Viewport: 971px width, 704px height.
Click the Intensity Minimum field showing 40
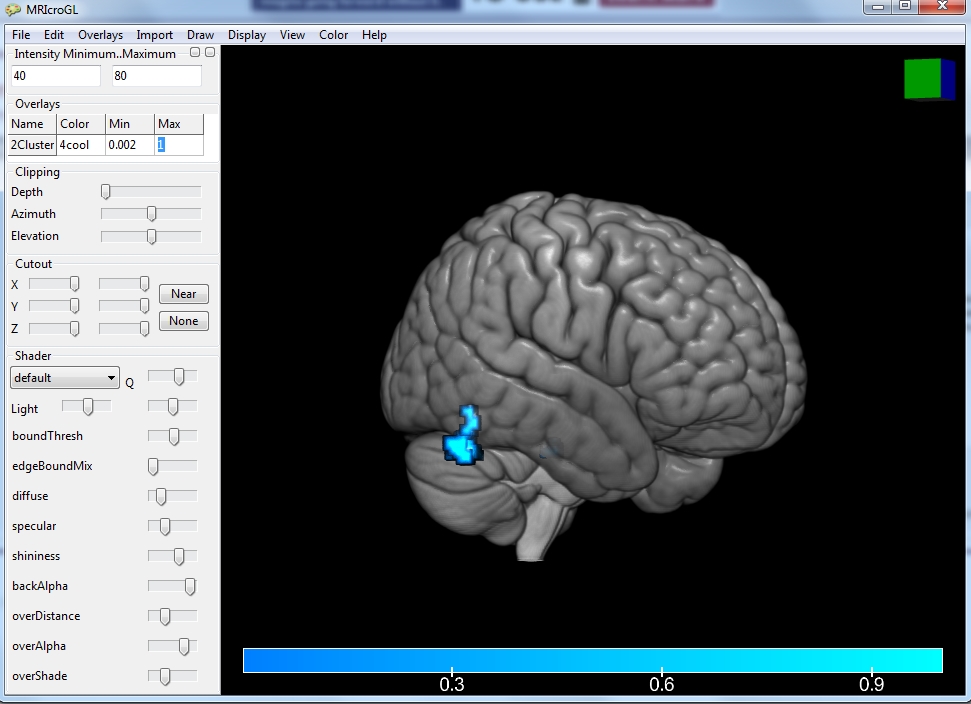pyautogui.click(x=56, y=76)
